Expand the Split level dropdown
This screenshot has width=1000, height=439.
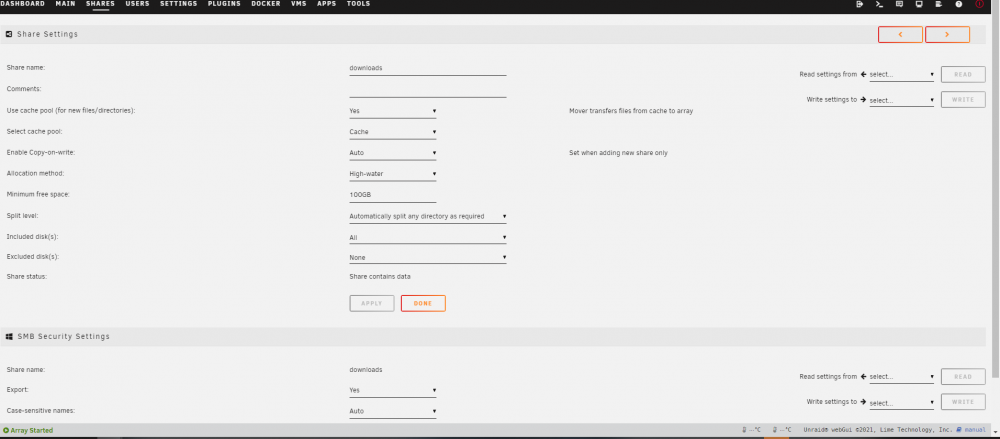point(428,216)
